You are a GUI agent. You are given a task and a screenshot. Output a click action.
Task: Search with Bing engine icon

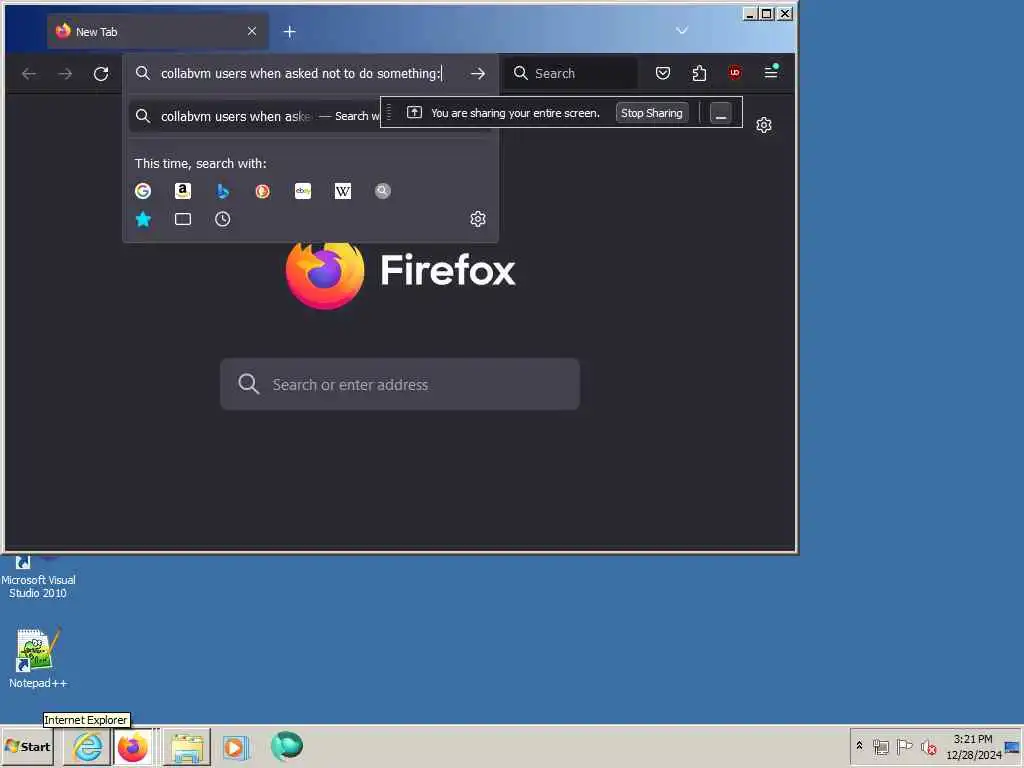pos(223,191)
